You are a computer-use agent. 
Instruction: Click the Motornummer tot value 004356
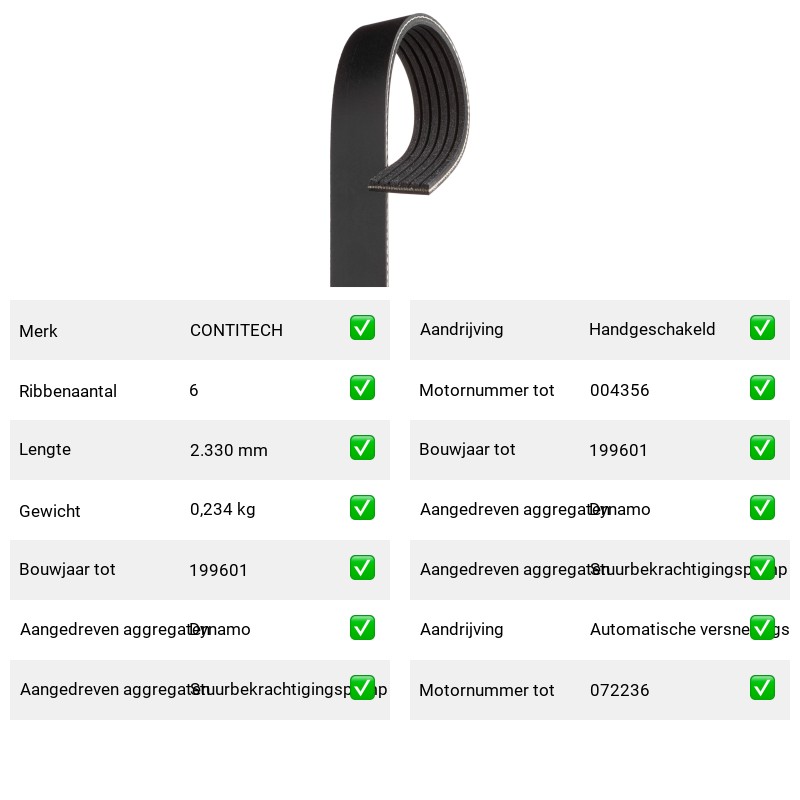(x=619, y=390)
